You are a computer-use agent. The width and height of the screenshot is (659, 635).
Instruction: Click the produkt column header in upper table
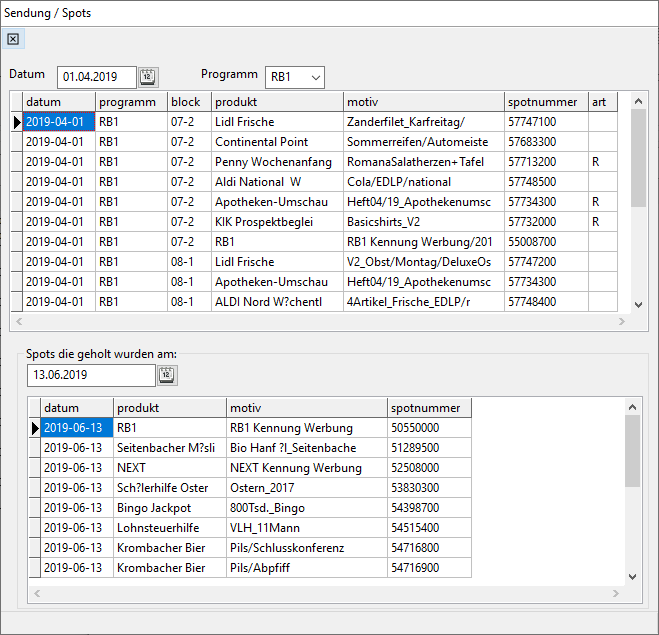pyautogui.click(x=276, y=102)
